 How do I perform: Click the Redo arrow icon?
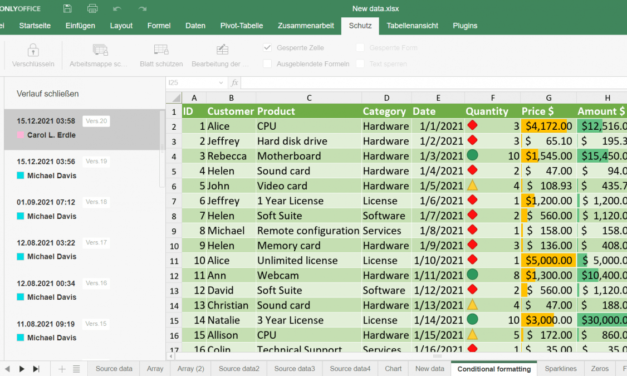pos(142,8)
